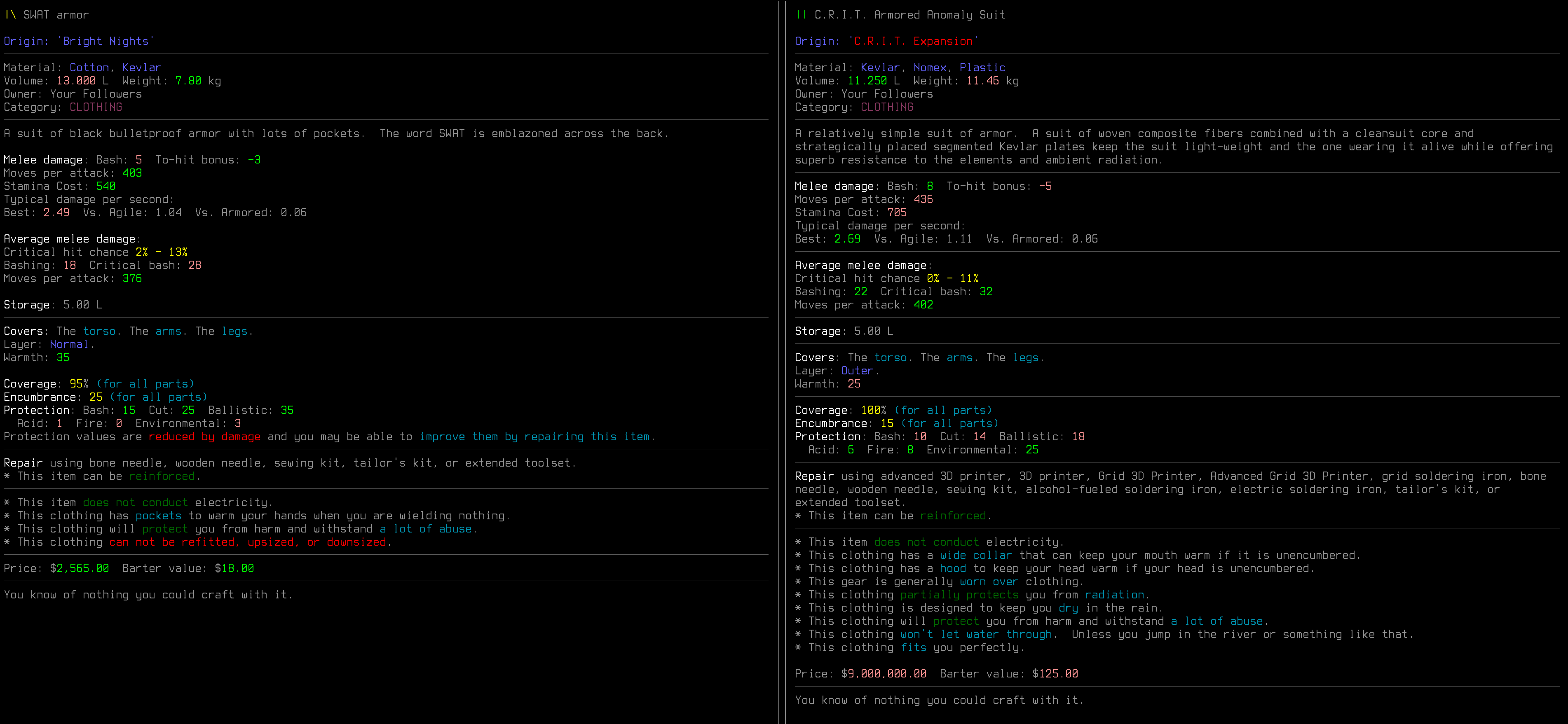Click the Nomex material label
This screenshot has height=724, width=1568.
[930, 68]
